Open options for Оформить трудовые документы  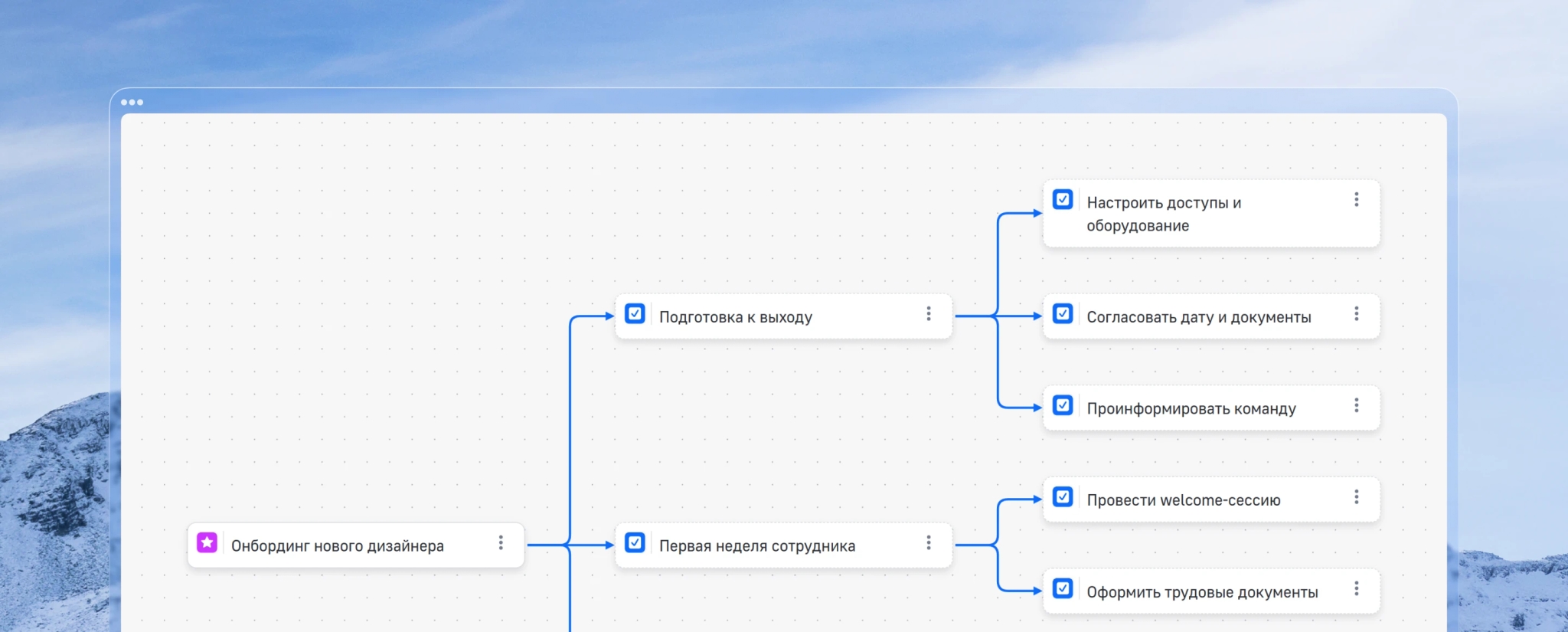pyautogui.click(x=1356, y=588)
